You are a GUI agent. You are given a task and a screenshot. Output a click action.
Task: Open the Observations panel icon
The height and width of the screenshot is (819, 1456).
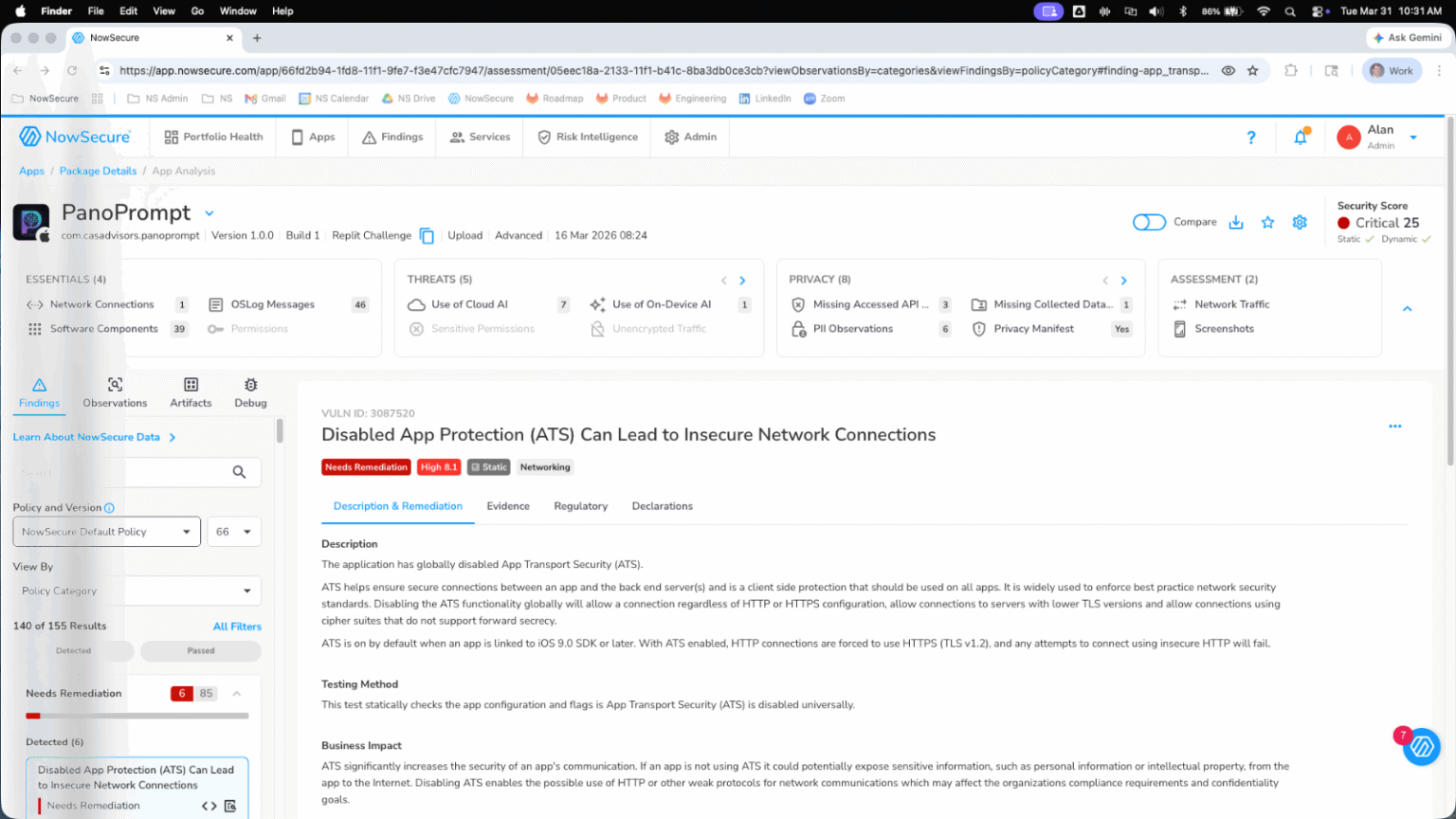pos(115,384)
